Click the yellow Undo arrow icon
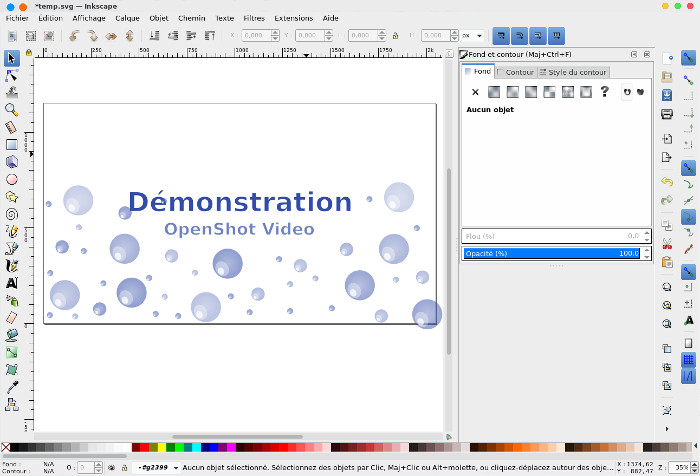Screen dimensions: 700x476 click(667, 182)
